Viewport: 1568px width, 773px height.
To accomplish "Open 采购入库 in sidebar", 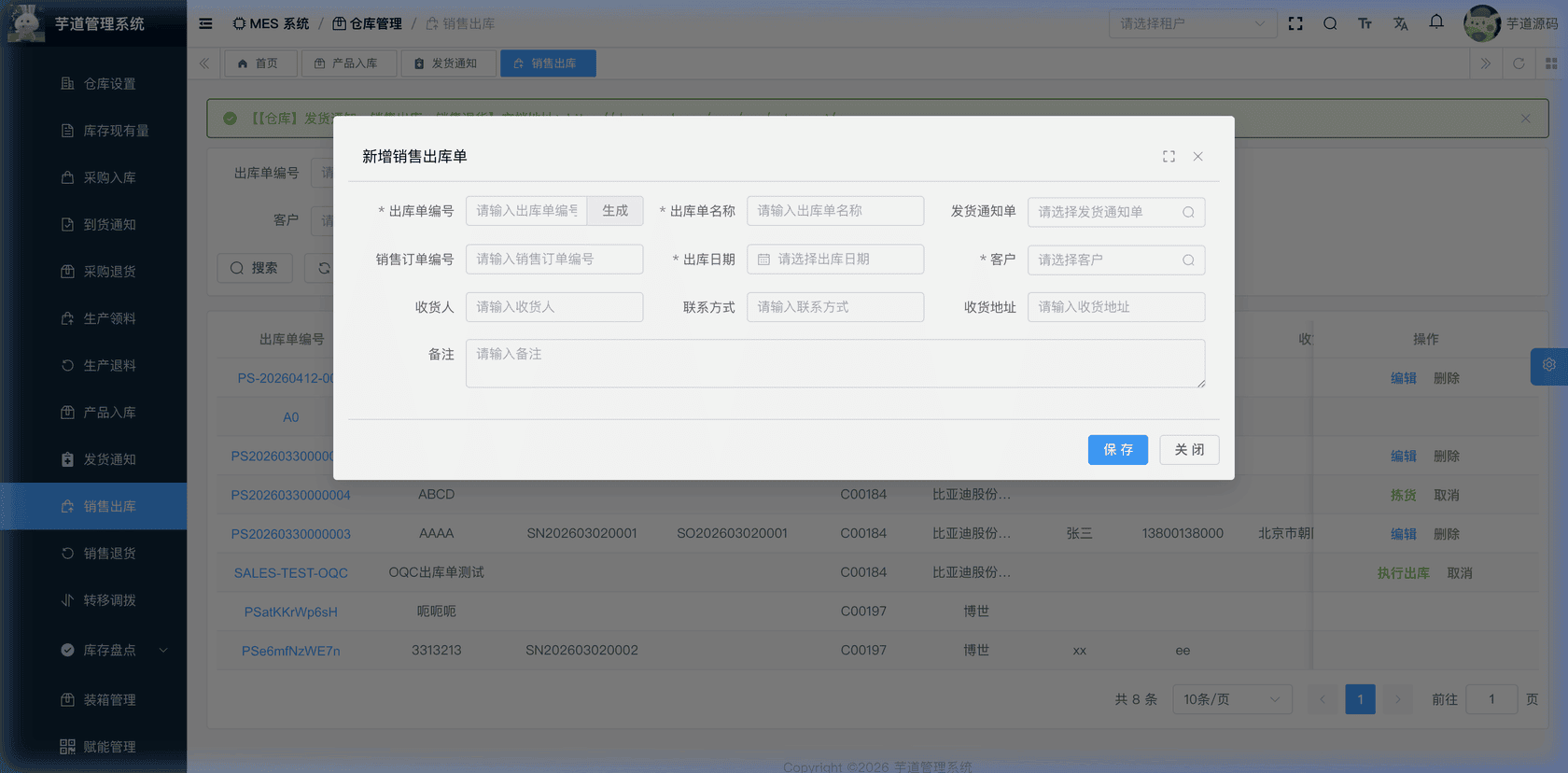I will (x=93, y=177).
